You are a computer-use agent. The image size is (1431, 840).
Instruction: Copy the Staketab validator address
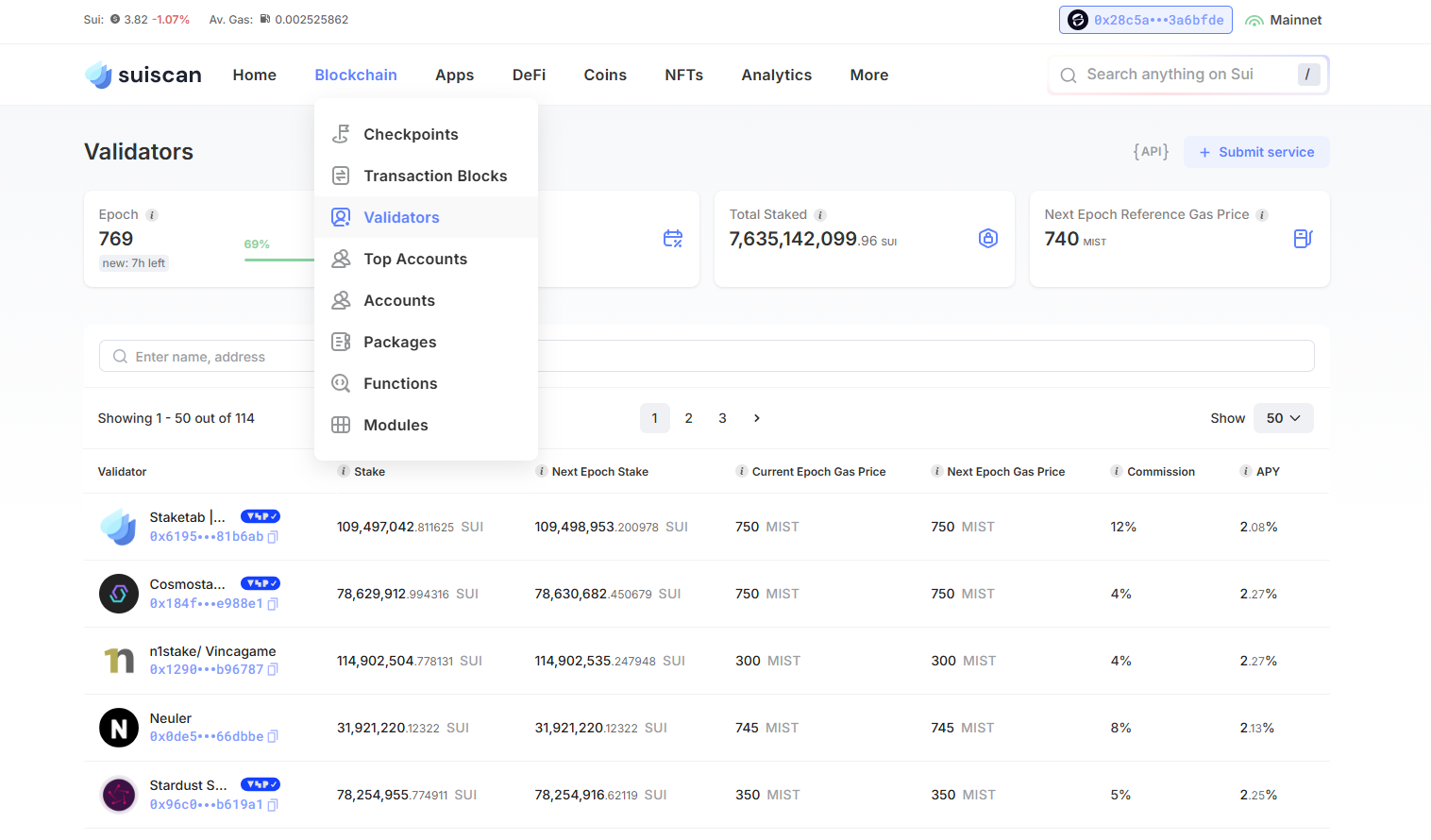(x=273, y=537)
